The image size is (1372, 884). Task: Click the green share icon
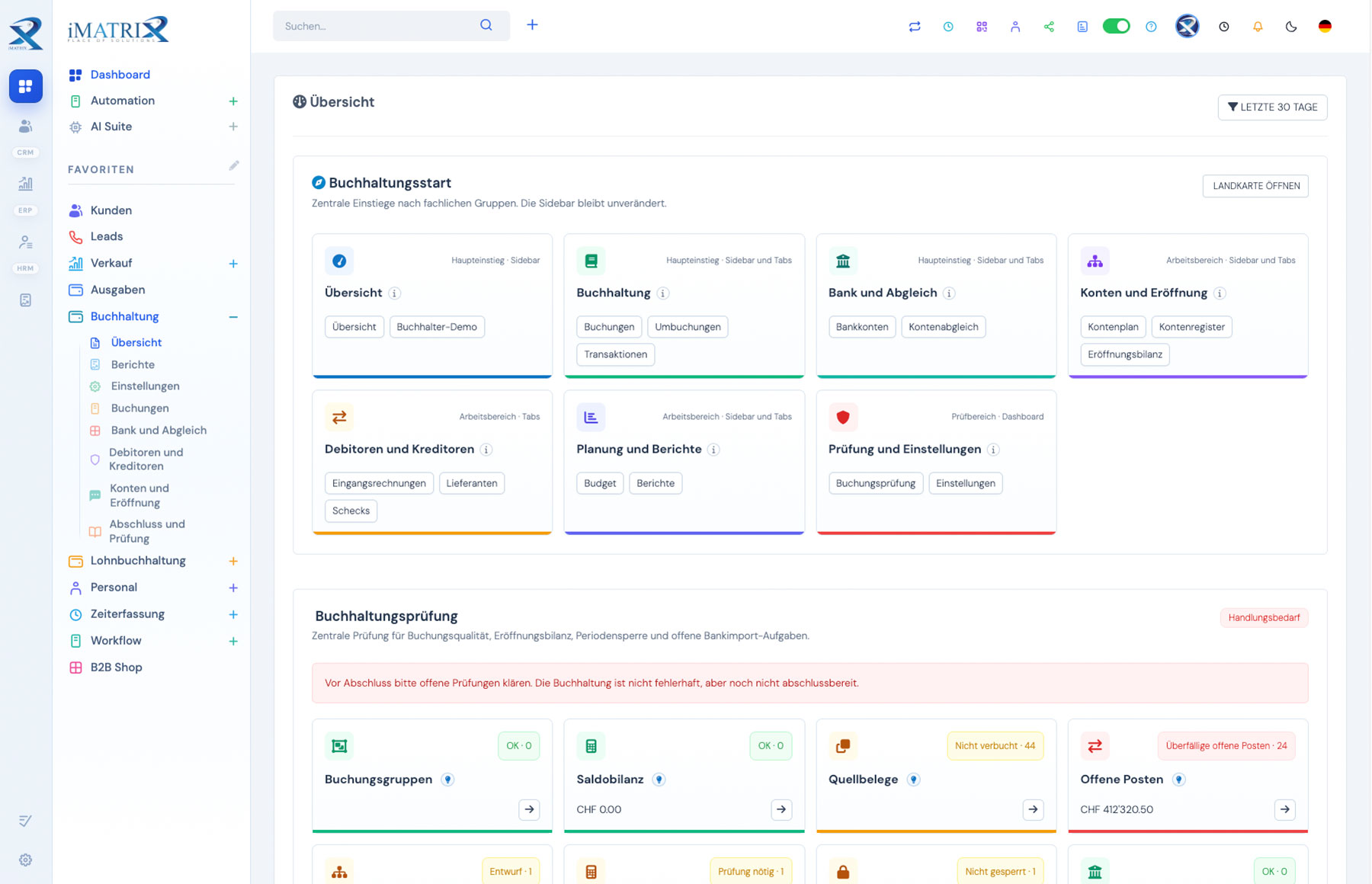pyautogui.click(x=1049, y=27)
